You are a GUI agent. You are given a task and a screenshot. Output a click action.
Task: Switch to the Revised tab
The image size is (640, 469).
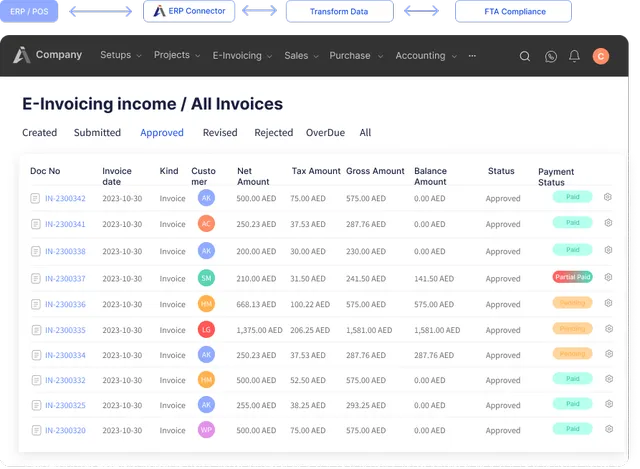click(220, 133)
